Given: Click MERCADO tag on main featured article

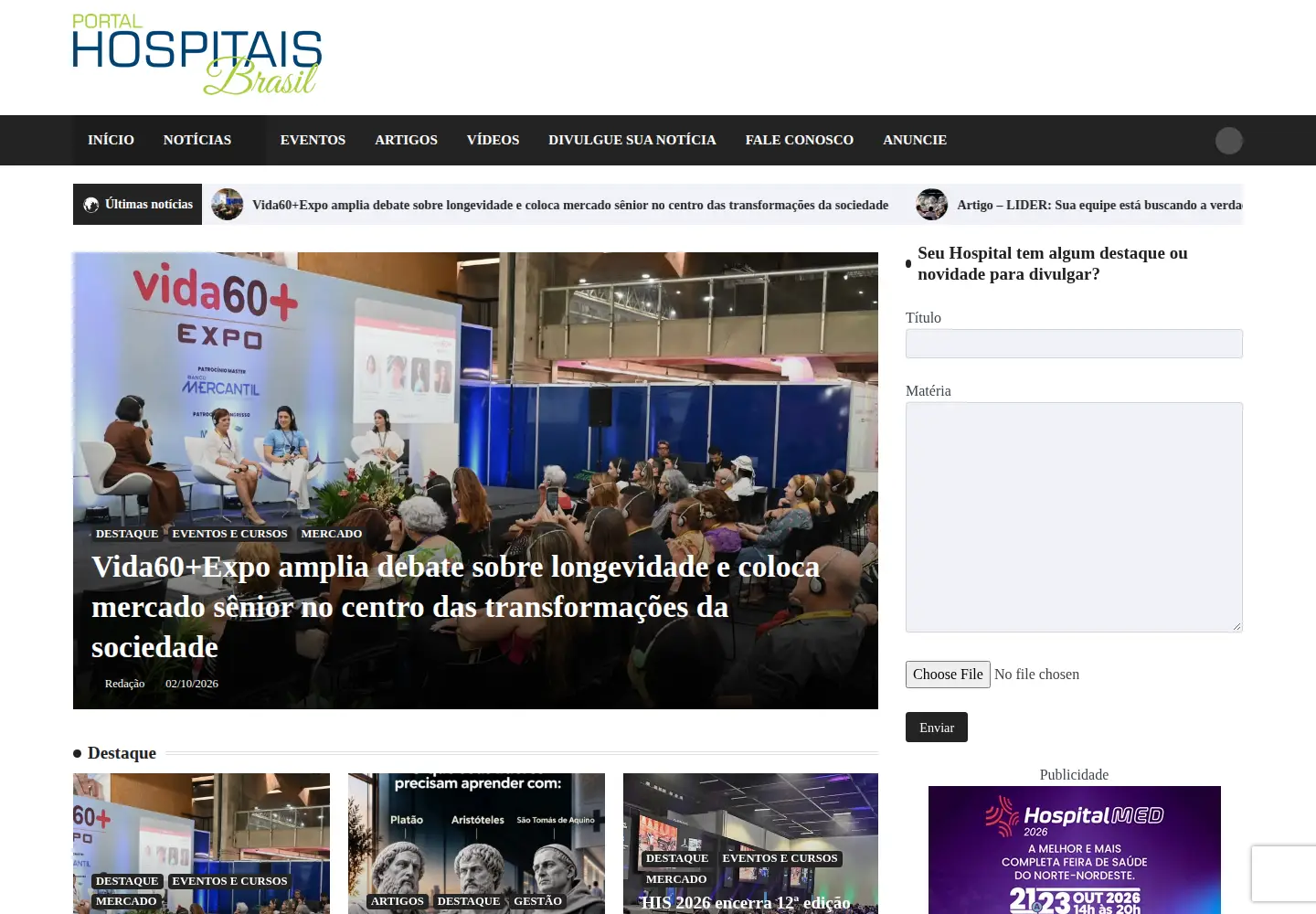Looking at the screenshot, I should 332,534.
